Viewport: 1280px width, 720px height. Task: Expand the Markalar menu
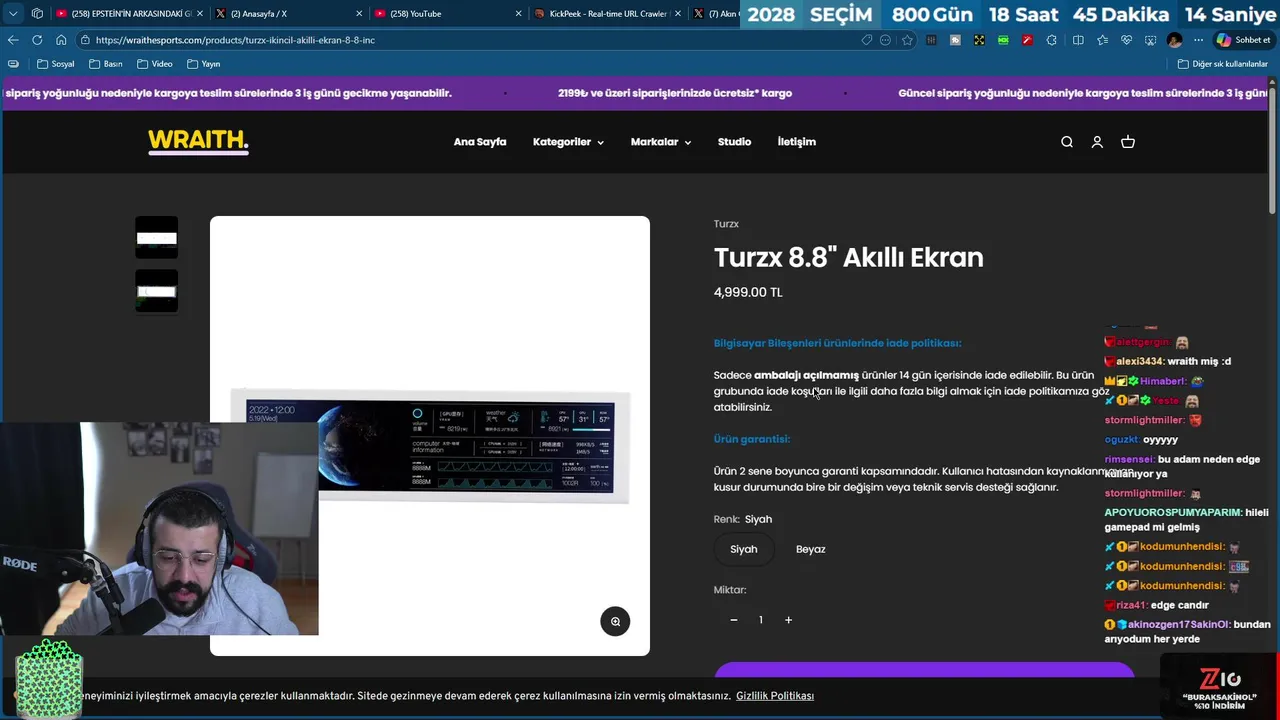pyautogui.click(x=661, y=142)
